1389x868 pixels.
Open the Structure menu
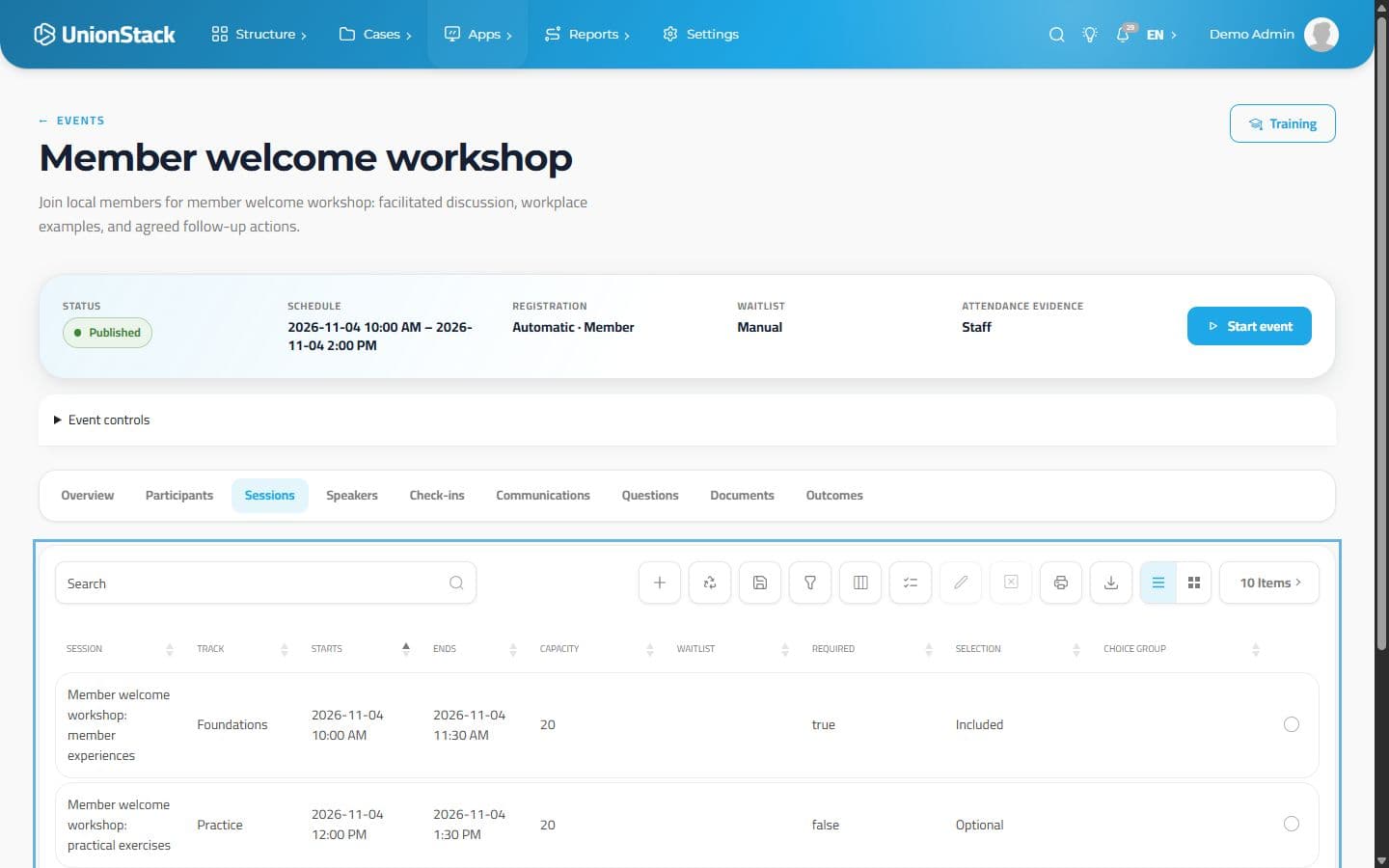[x=259, y=35]
